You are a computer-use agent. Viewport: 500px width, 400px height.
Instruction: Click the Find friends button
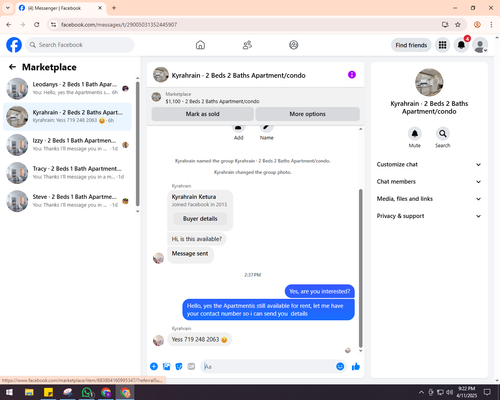(x=411, y=45)
